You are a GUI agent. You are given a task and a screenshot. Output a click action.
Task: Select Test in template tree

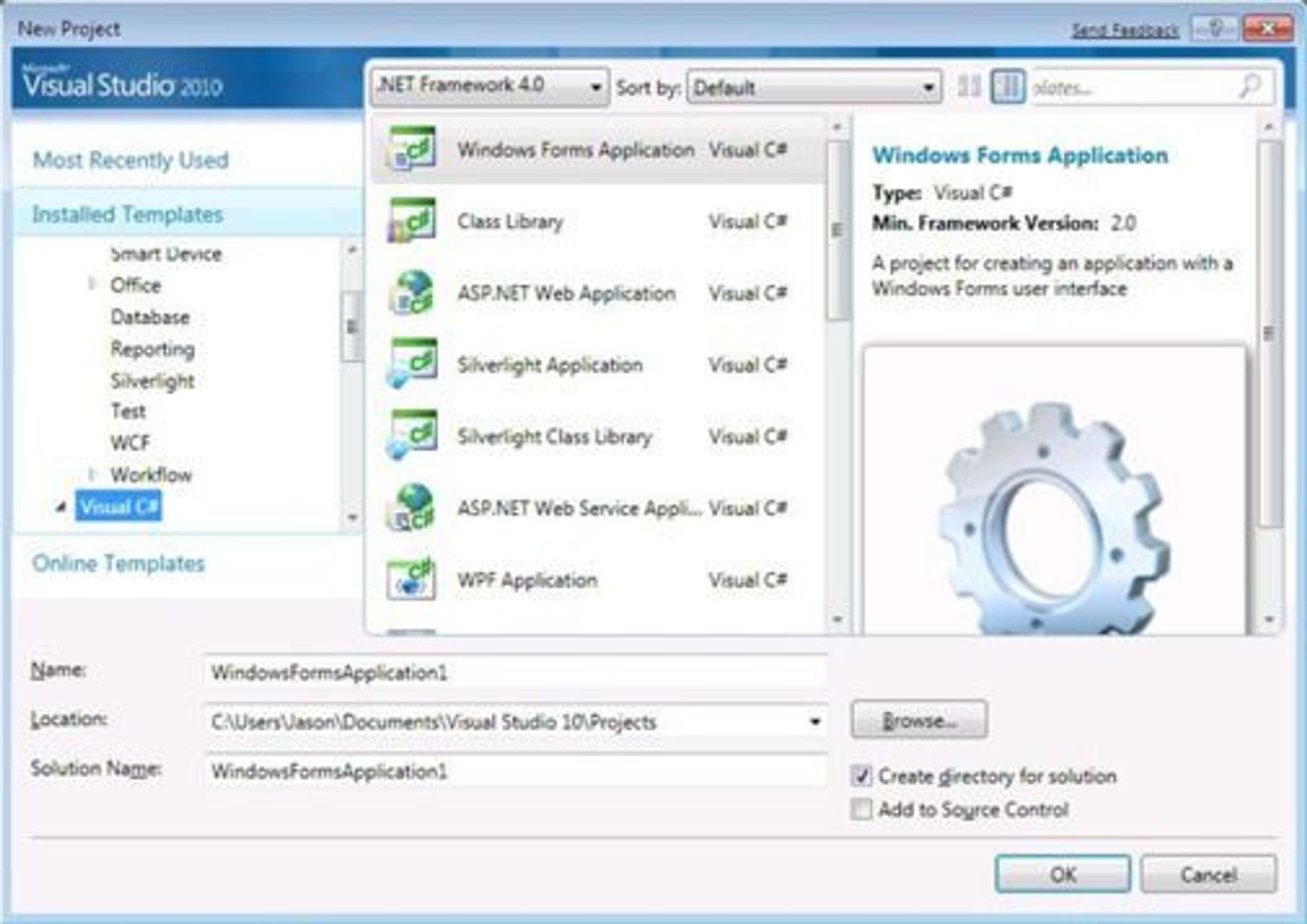pyautogui.click(x=128, y=411)
